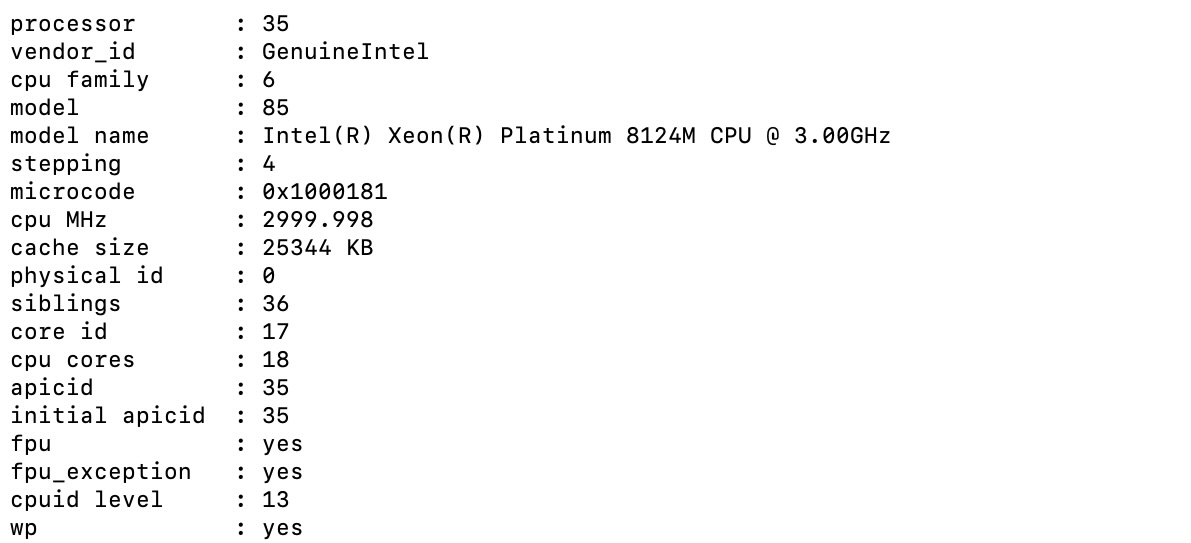Click the 'apicid' label text
Screen dimensions: 1191x543
point(52,387)
